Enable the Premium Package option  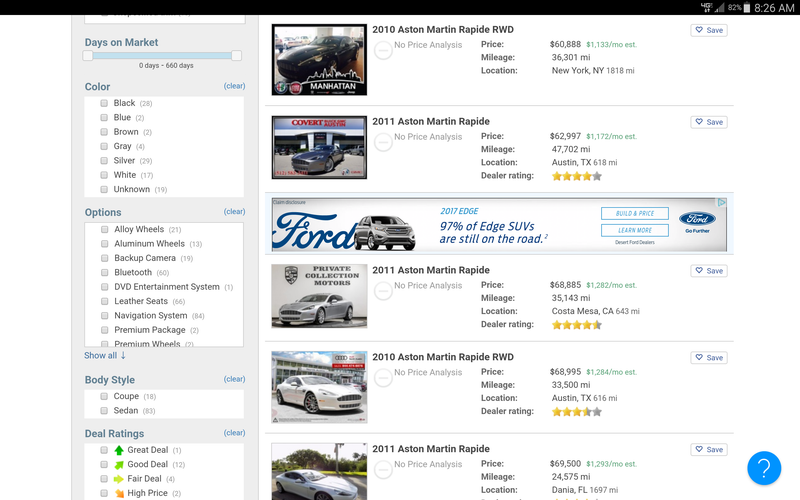[x=105, y=330]
